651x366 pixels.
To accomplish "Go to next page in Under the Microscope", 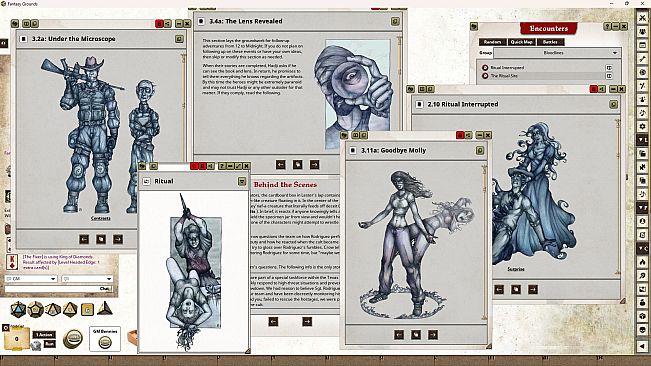I will (x=118, y=239).
